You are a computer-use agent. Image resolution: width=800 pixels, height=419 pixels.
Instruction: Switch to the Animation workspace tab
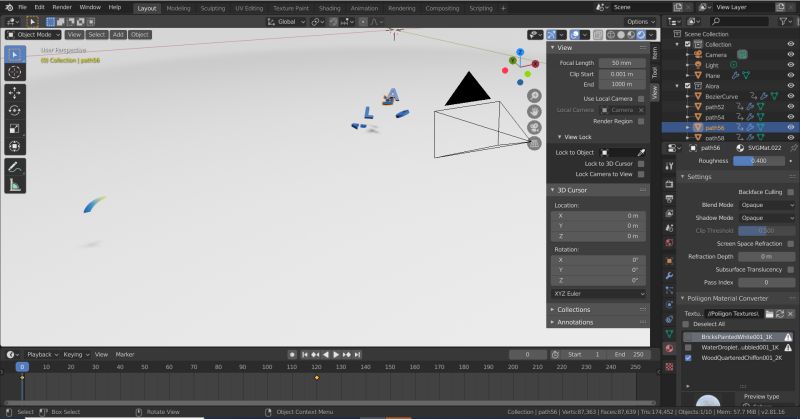pyautogui.click(x=364, y=8)
